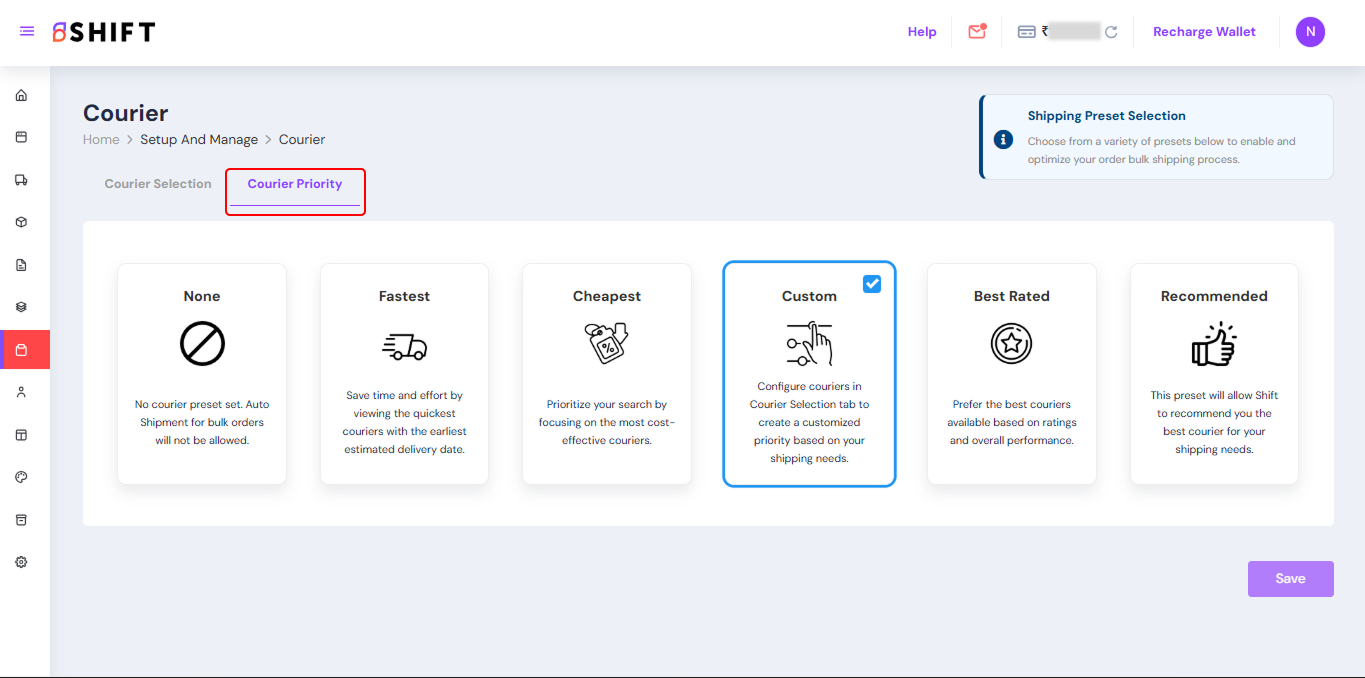Click the Save button
The height and width of the screenshot is (678, 1365).
1290,579
